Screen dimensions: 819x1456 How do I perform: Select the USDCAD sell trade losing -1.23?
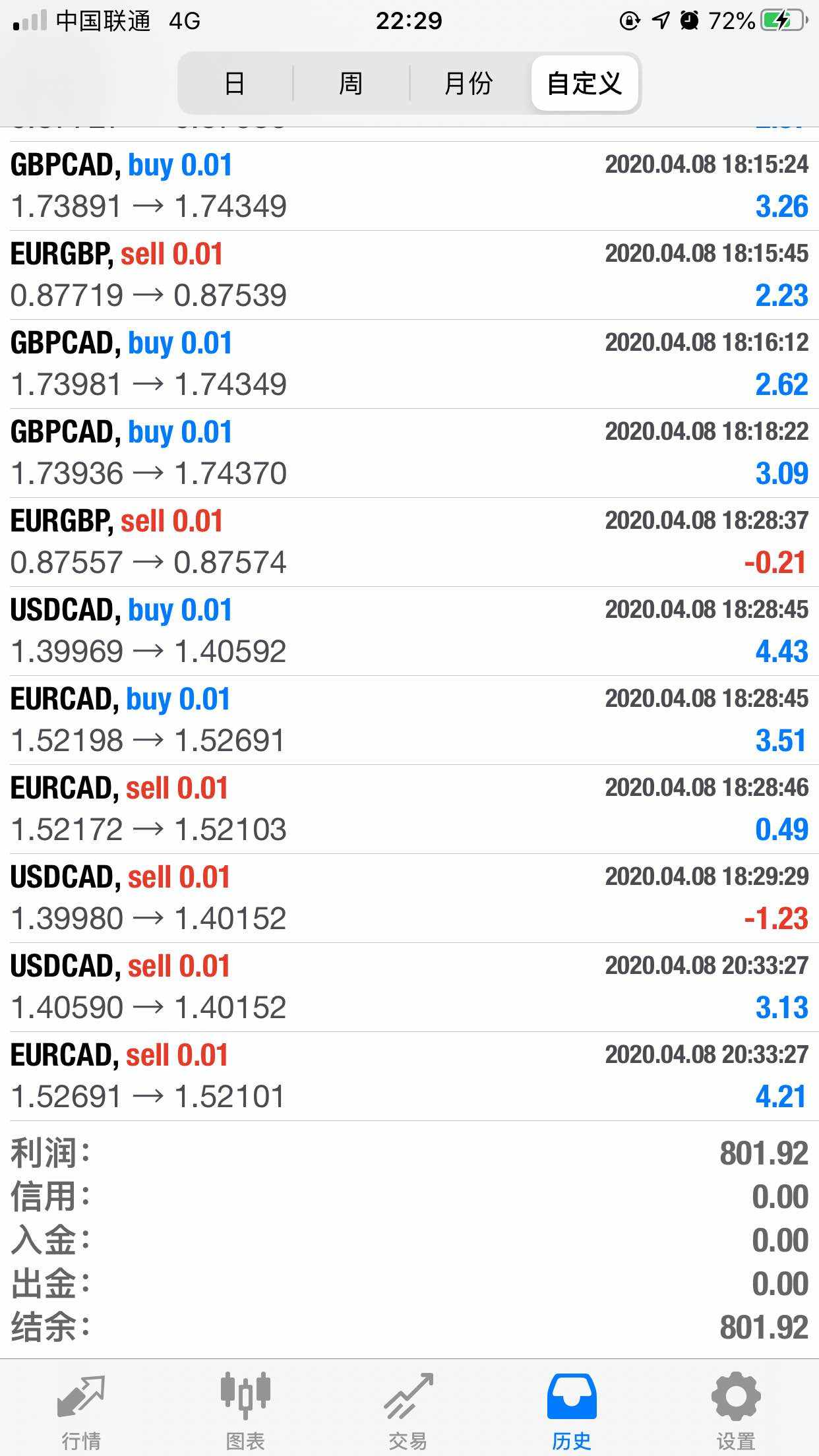pyautogui.click(x=409, y=898)
